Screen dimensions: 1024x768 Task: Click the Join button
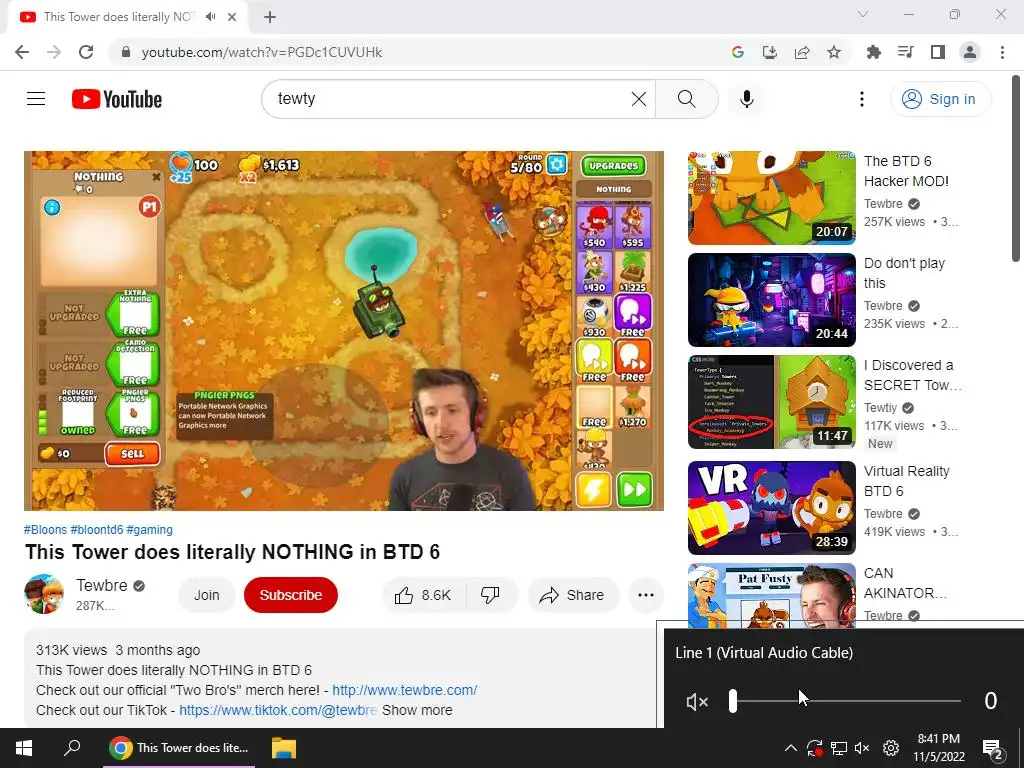(x=206, y=595)
